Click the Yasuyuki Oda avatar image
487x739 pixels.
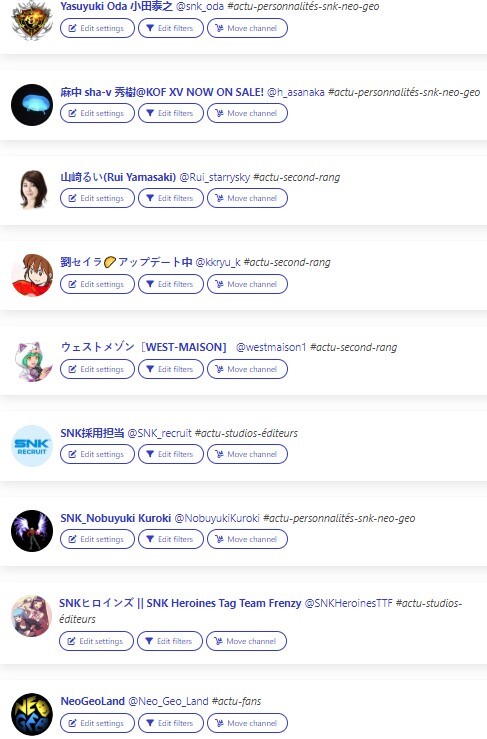pyautogui.click(x=32, y=20)
